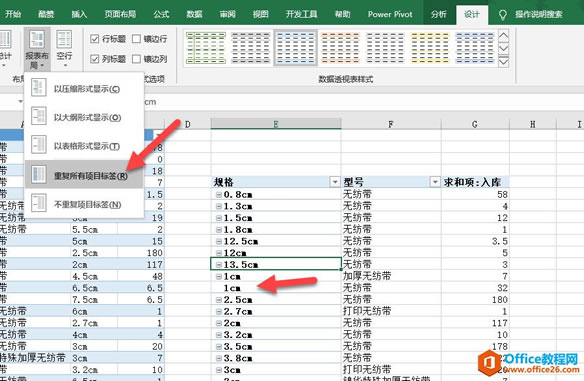Viewport: 584px width, 381px height.
Task: Switch to the 开始 ribbon tab
Action: (x=13, y=14)
